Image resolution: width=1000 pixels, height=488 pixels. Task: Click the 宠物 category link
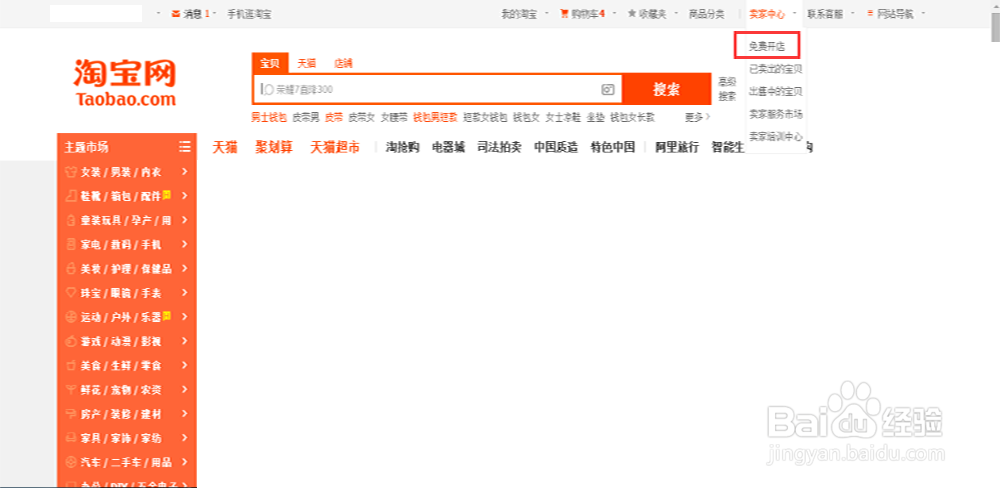point(121,390)
